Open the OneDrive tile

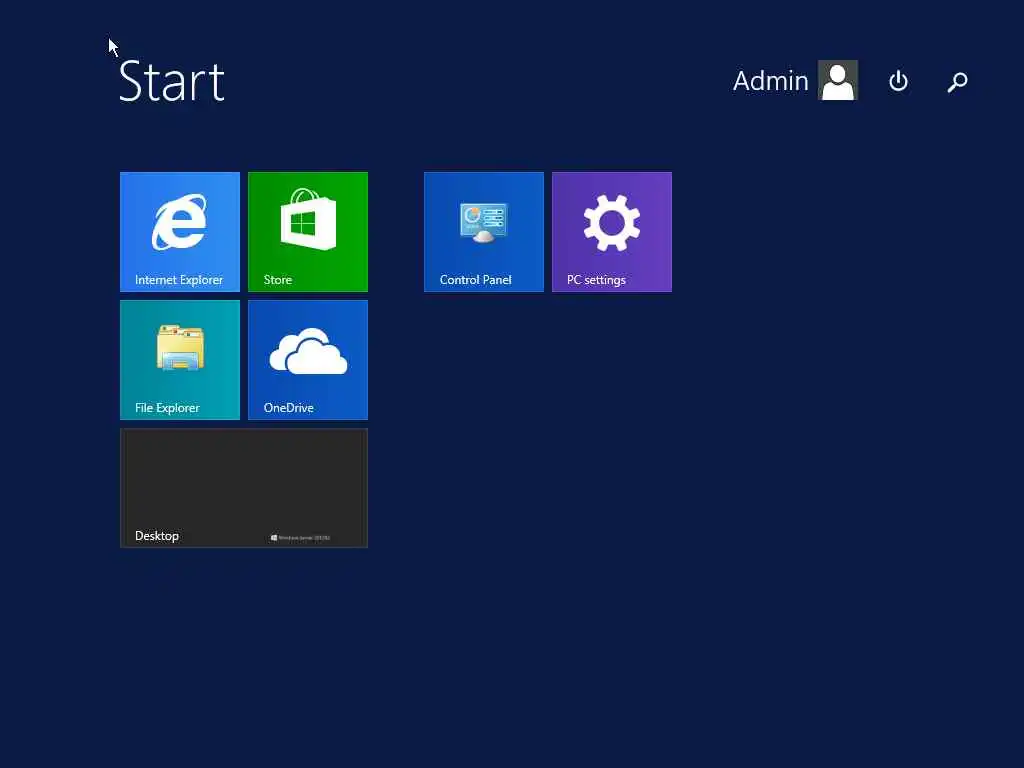[x=308, y=360]
